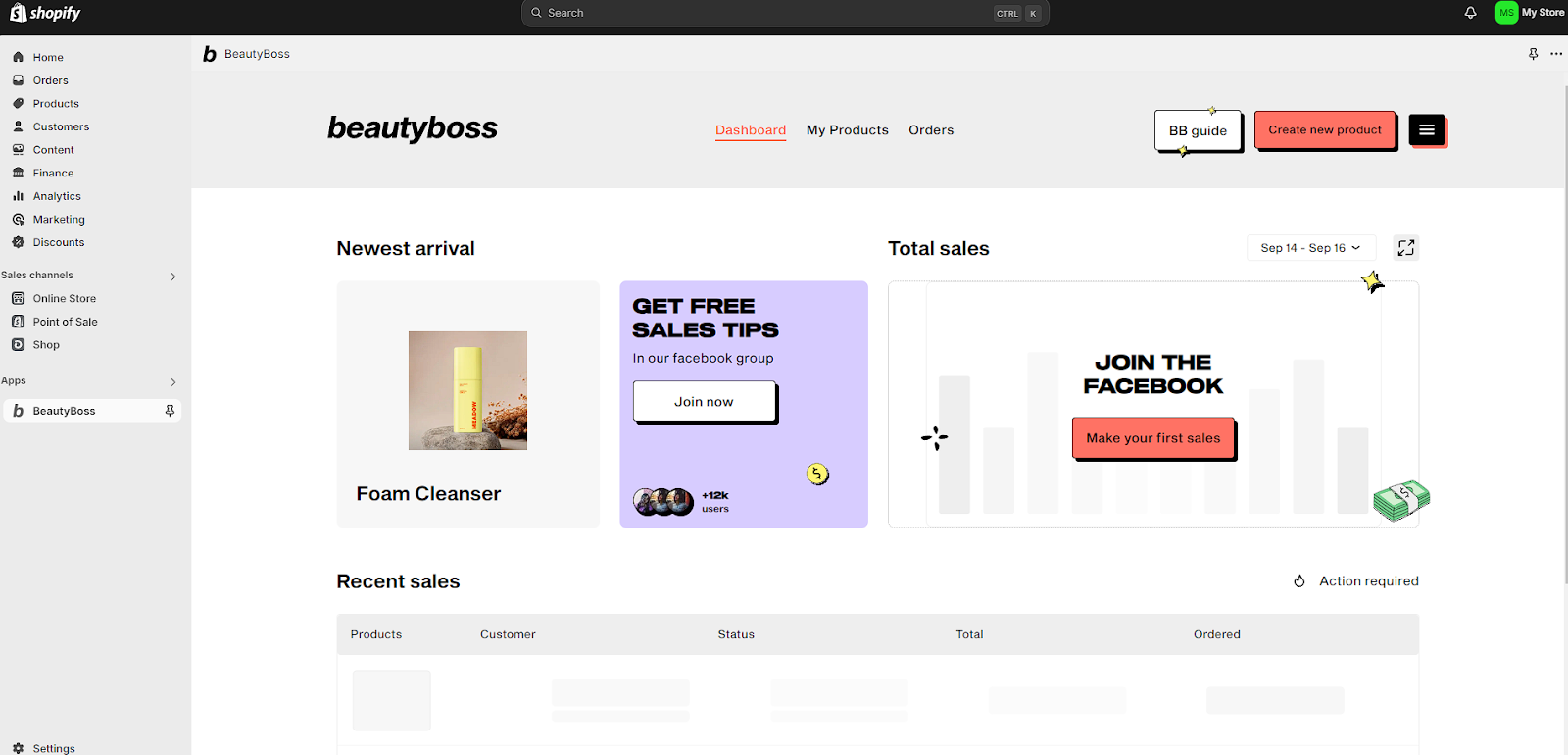Click the Foam Cleanser product title

[x=428, y=494]
